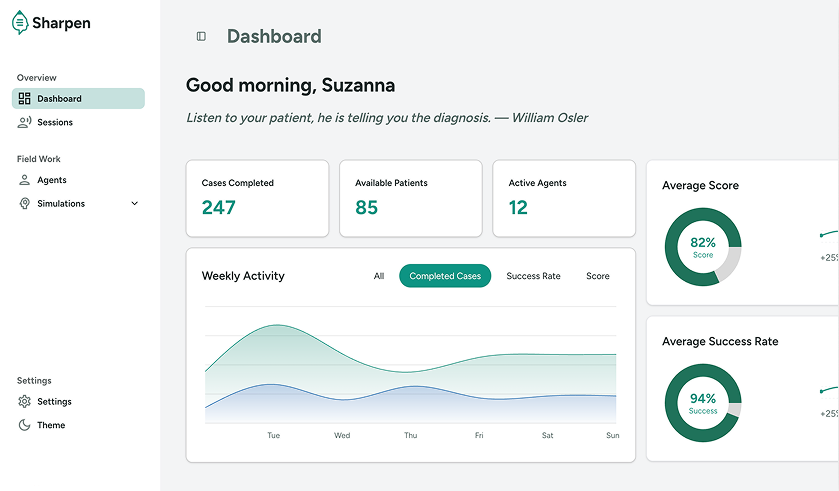This screenshot has height=491, width=839.
Task: Open the Sessions page
Action: click(x=55, y=122)
